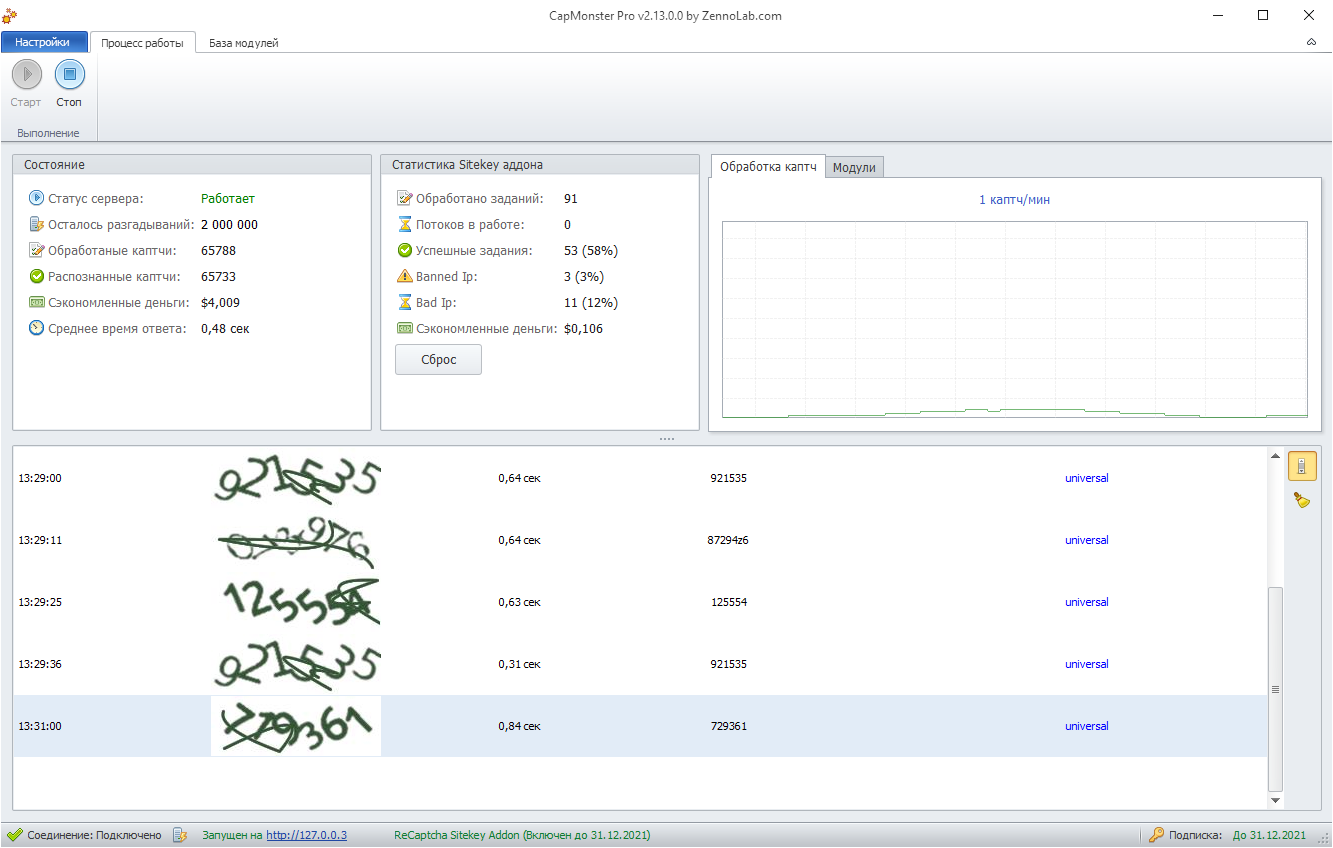Screen dimensions: 1333x848
Task: Open the Настройки tab
Action: (43, 42)
